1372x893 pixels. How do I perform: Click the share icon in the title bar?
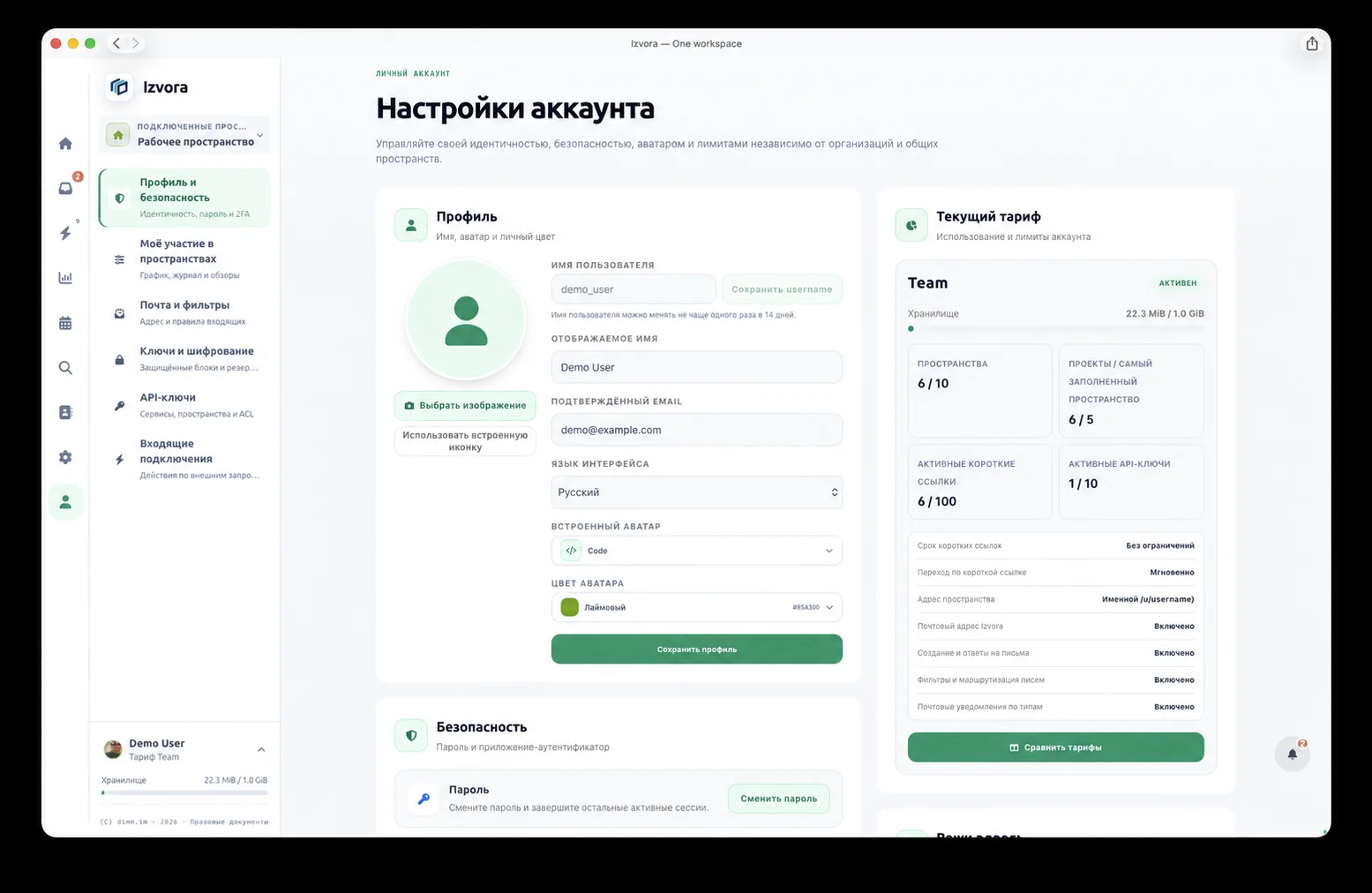[1312, 43]
